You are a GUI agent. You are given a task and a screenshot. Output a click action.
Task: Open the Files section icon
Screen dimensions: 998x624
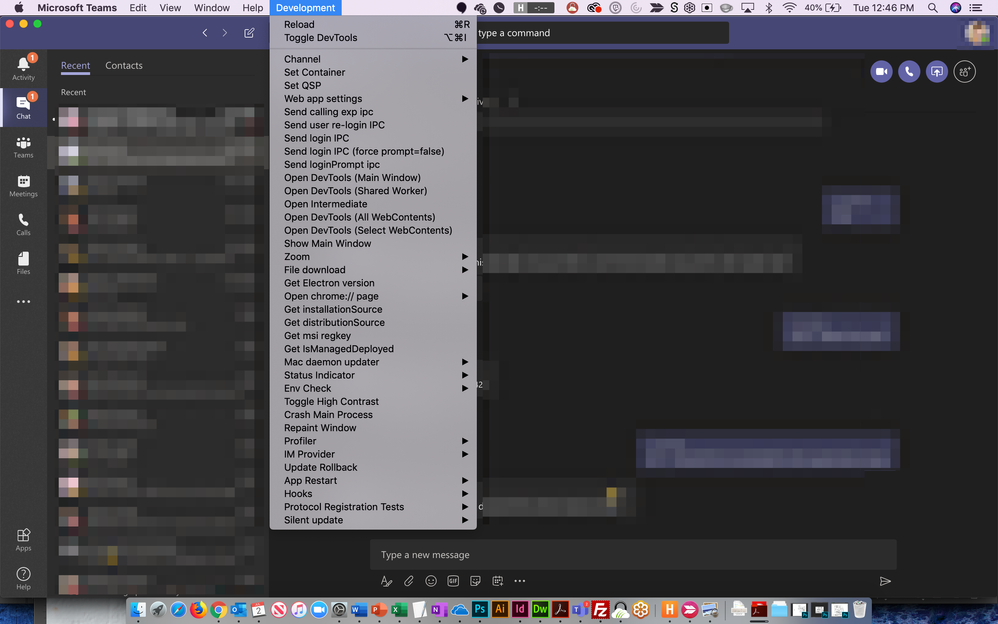tap(24, 263)
